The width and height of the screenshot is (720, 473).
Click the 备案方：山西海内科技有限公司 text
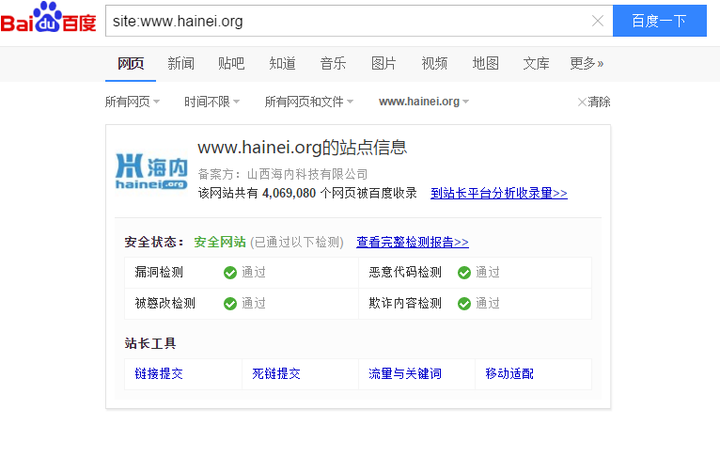click(283, 175)
